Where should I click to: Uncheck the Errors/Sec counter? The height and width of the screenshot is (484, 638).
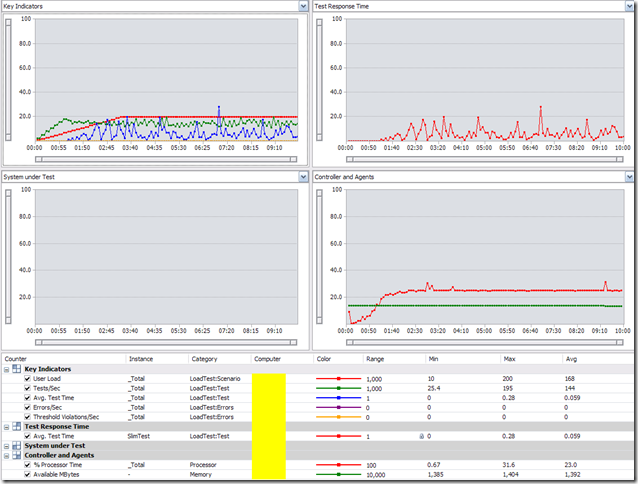pos(27,408)
